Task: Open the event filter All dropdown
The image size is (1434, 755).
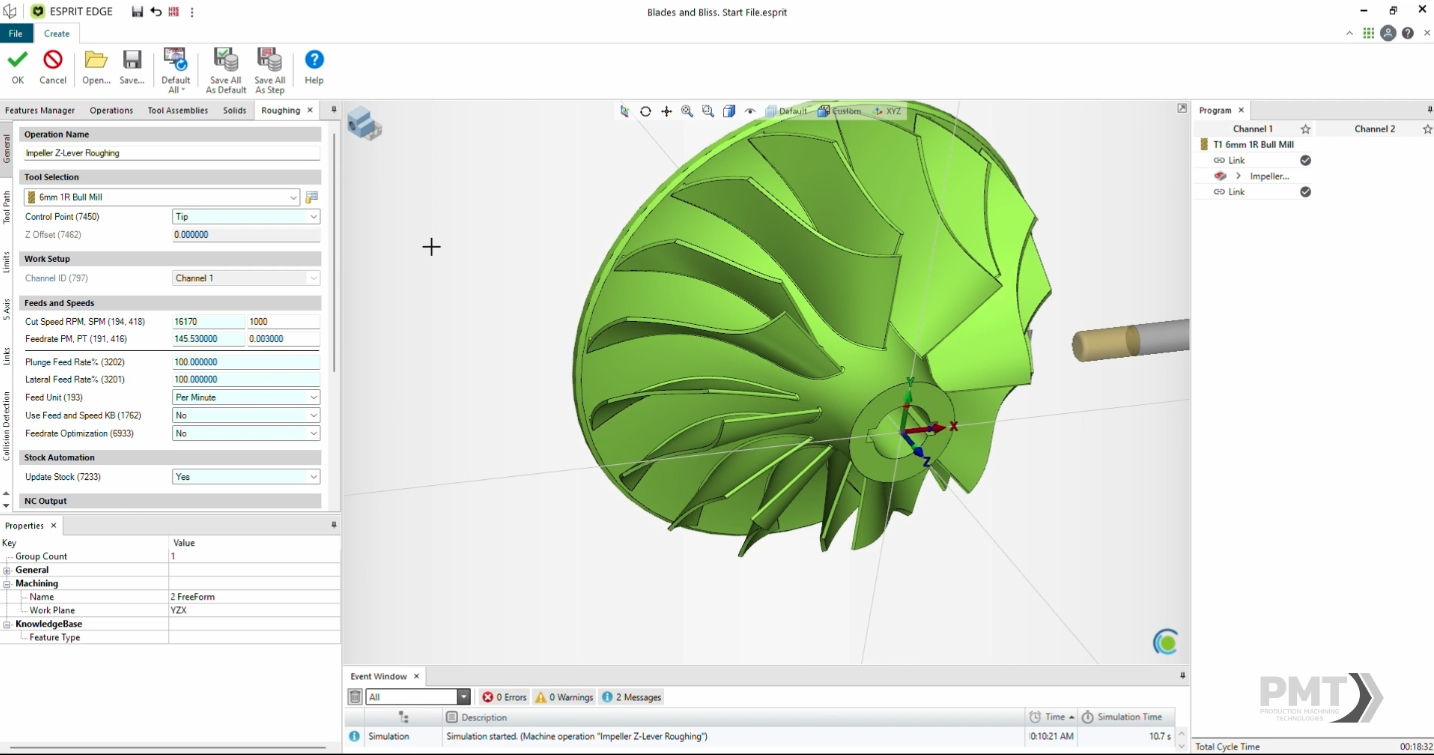Action: 464,697
